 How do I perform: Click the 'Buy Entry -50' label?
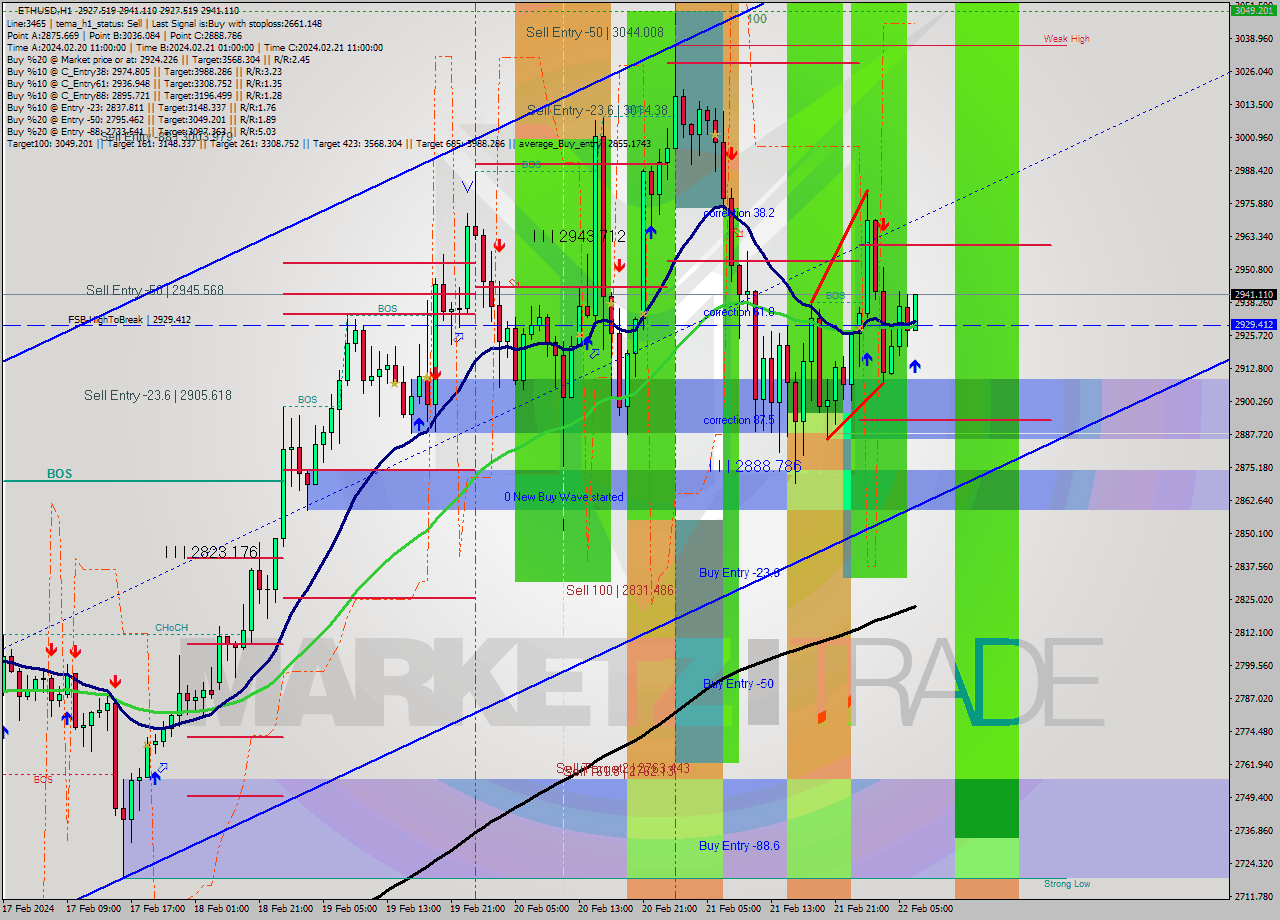[738, 684]
